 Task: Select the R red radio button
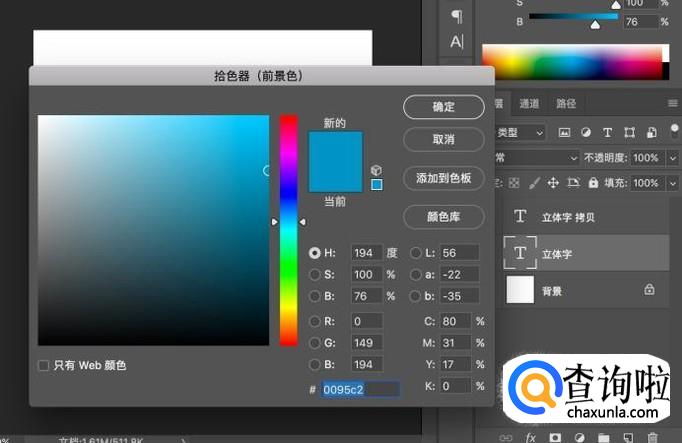[x=314, y=321]
